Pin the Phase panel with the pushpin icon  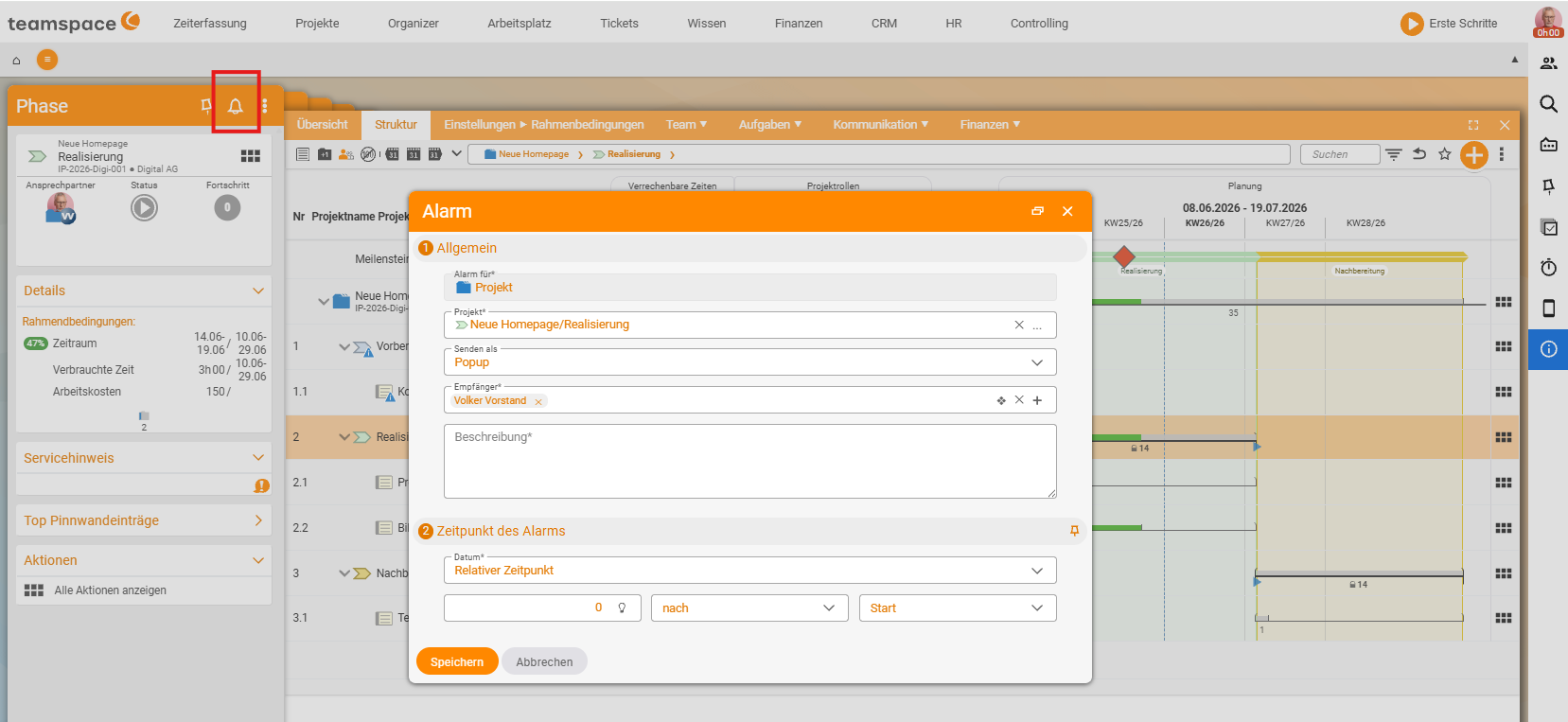[206, 106]
